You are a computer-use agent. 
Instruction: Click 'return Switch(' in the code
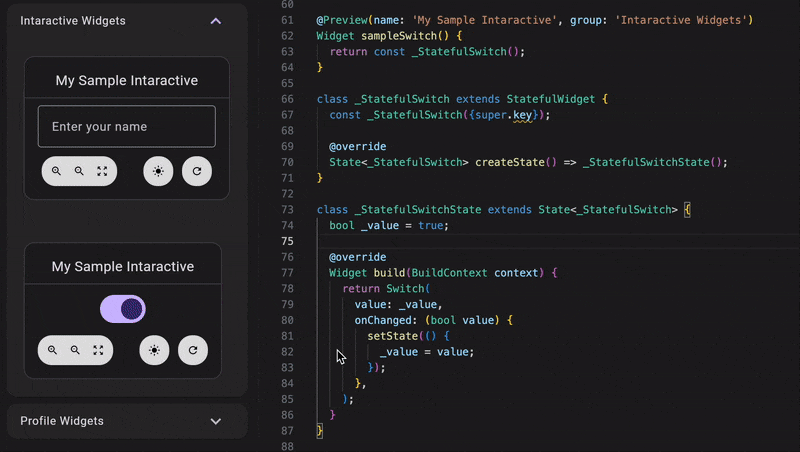point(386,289)
